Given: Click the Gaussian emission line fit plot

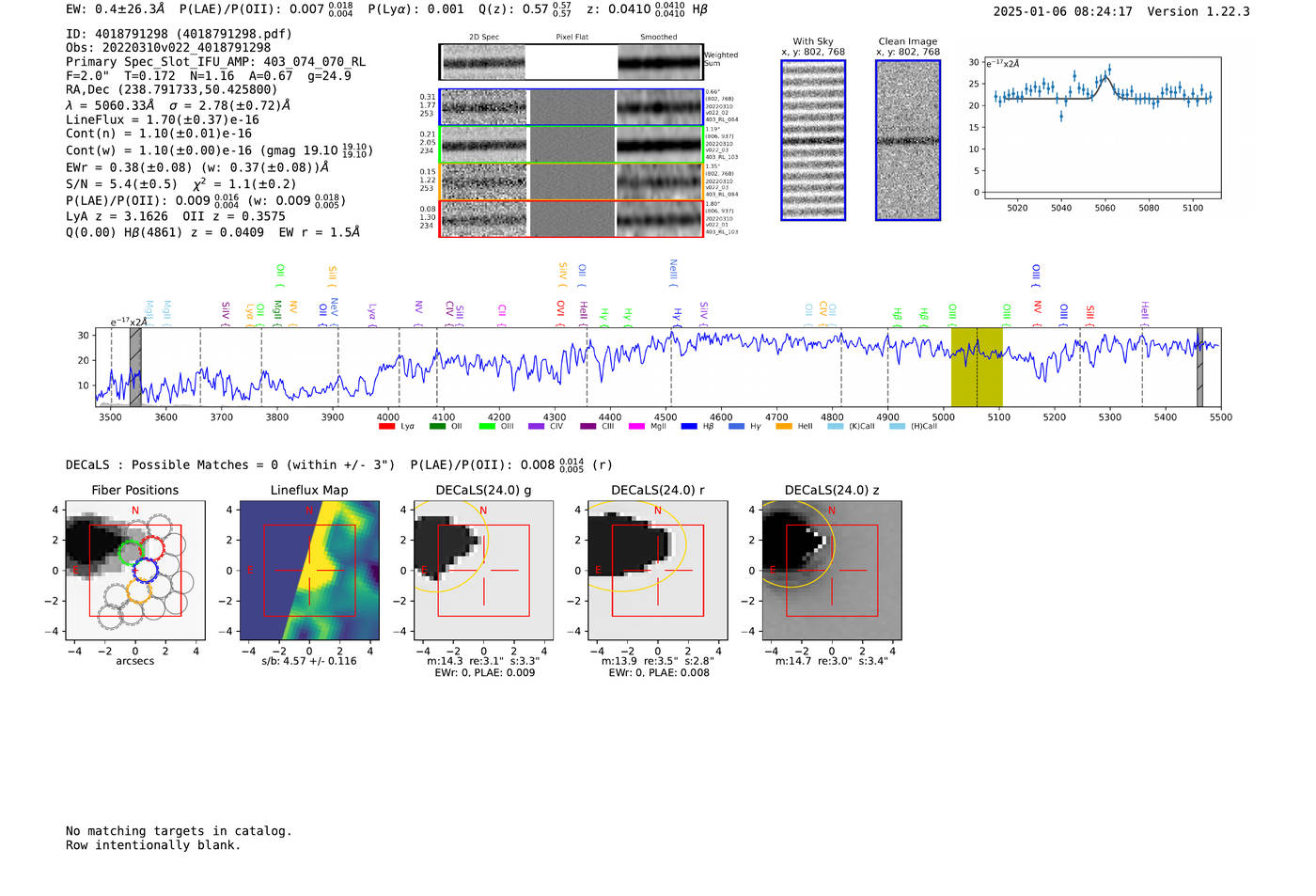Looking at the screenshot, I should point(1102,128).
